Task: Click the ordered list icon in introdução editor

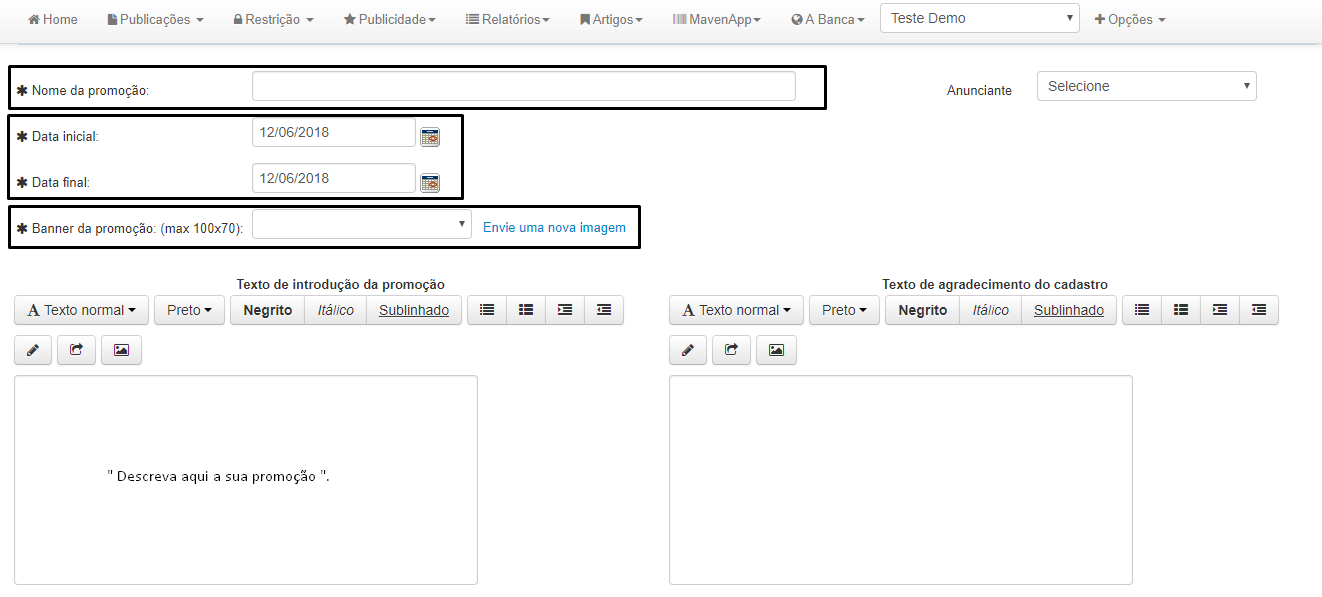Action: 526,310
